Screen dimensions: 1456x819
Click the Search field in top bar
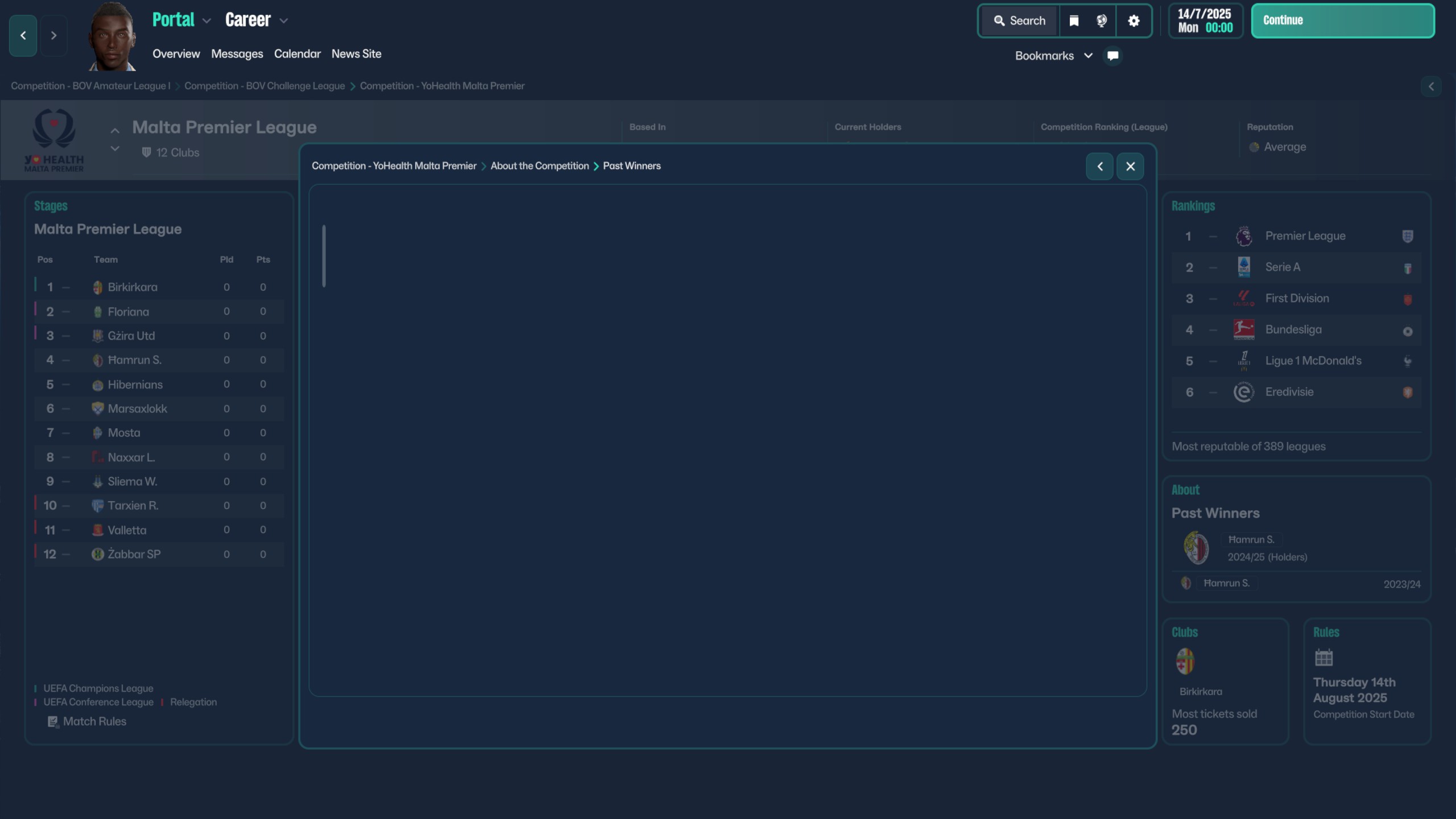[1020, 21]
